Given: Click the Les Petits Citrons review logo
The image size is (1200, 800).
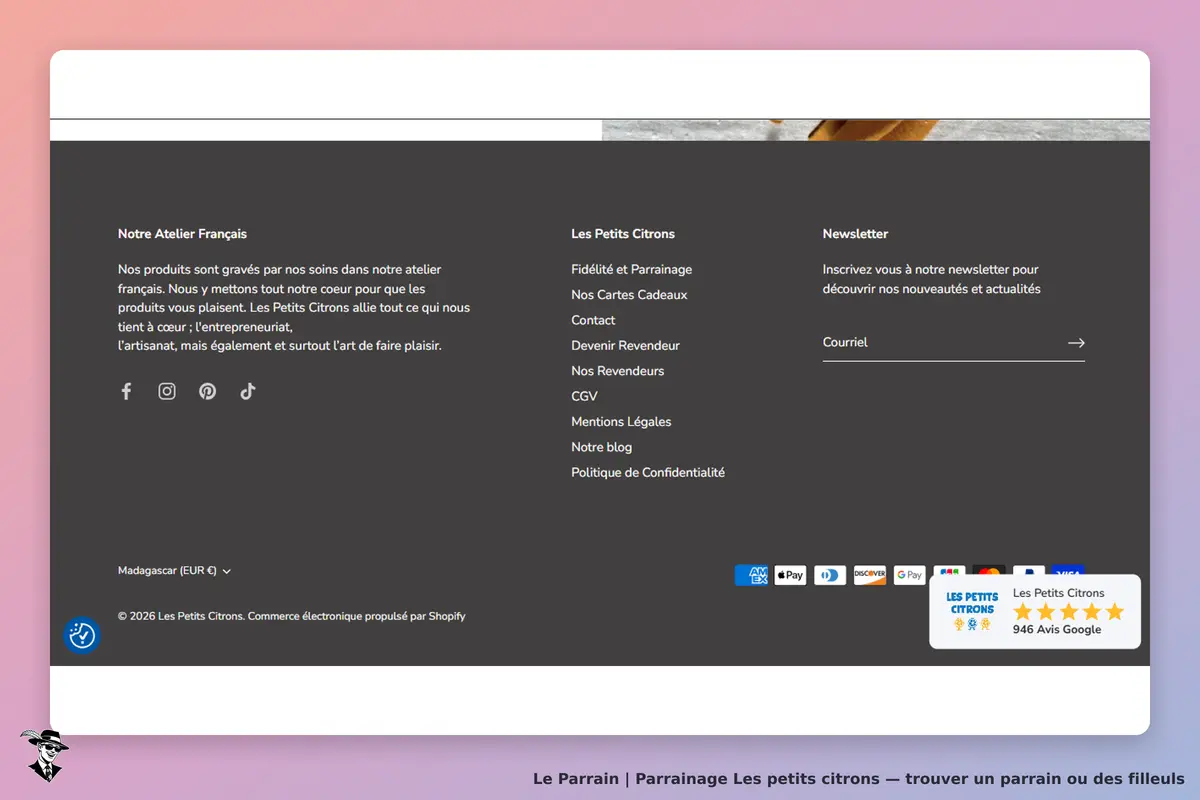Looking at the screenshot, I should pyautogui.click(x=972, y=611).
